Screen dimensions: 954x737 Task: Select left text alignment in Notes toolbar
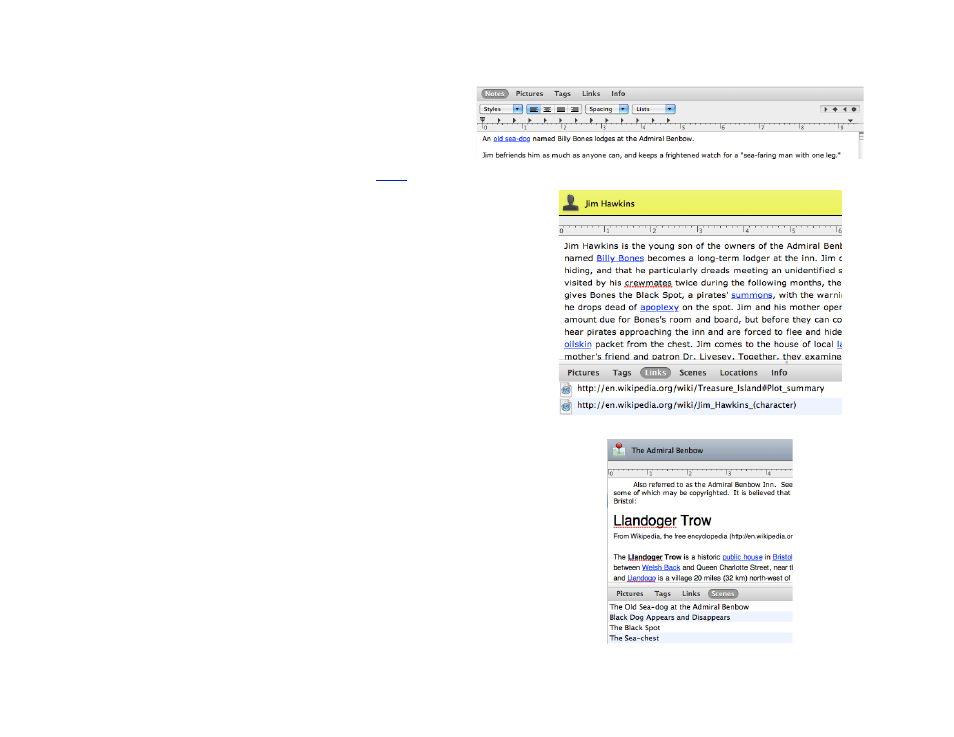click(534, 110)
